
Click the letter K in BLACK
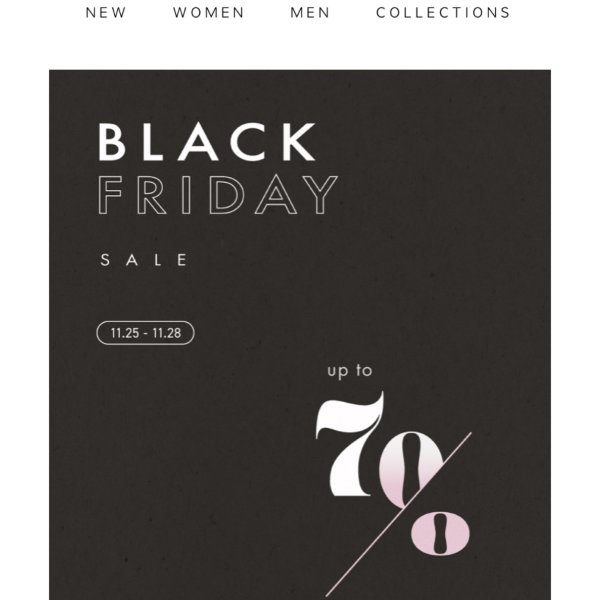(x=299, y=142)
